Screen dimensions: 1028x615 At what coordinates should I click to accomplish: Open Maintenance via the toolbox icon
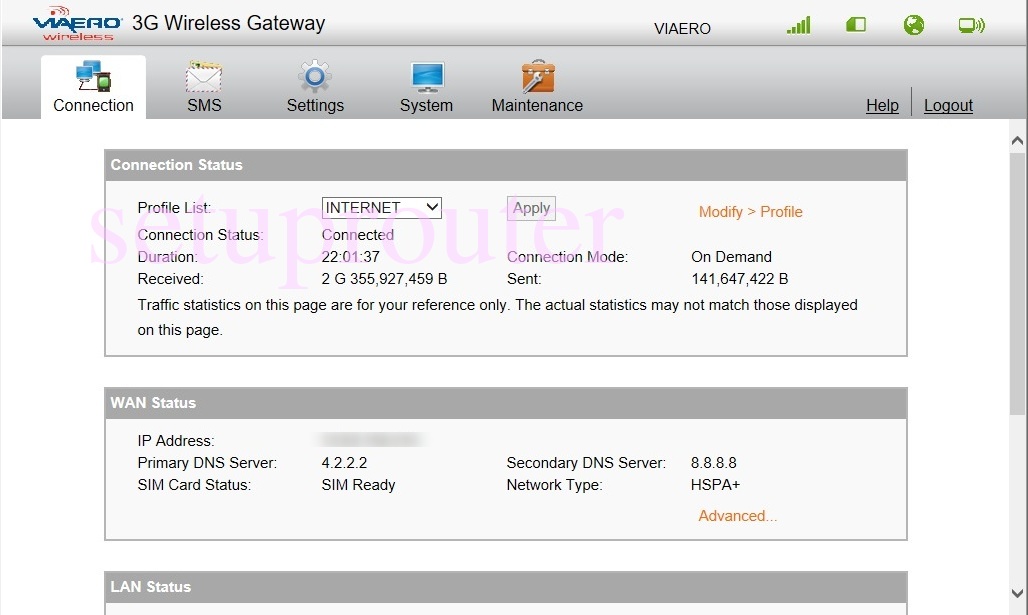coord(537,77)
